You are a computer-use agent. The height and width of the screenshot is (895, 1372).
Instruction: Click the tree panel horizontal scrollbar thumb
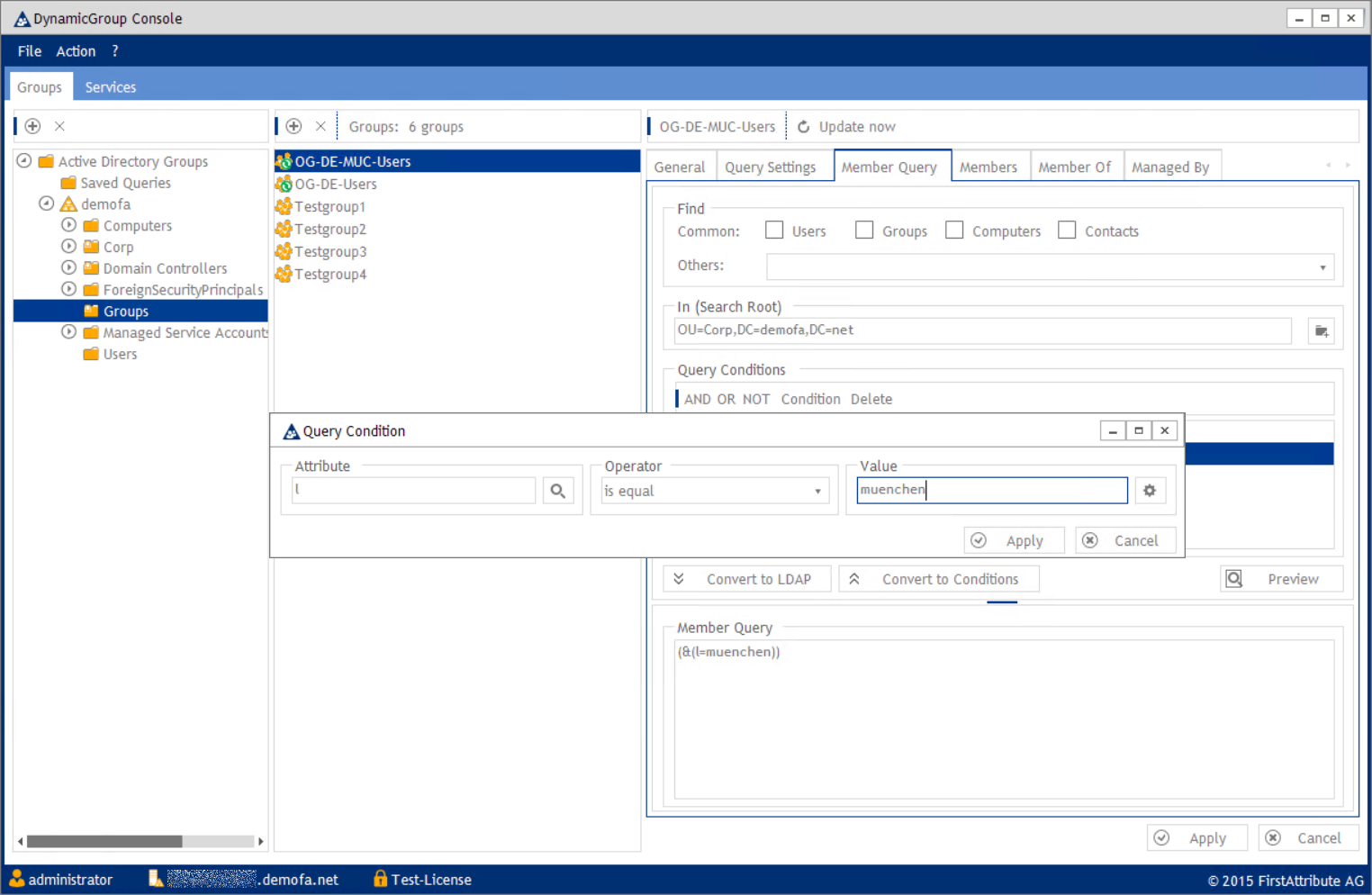tap(104, 841)
